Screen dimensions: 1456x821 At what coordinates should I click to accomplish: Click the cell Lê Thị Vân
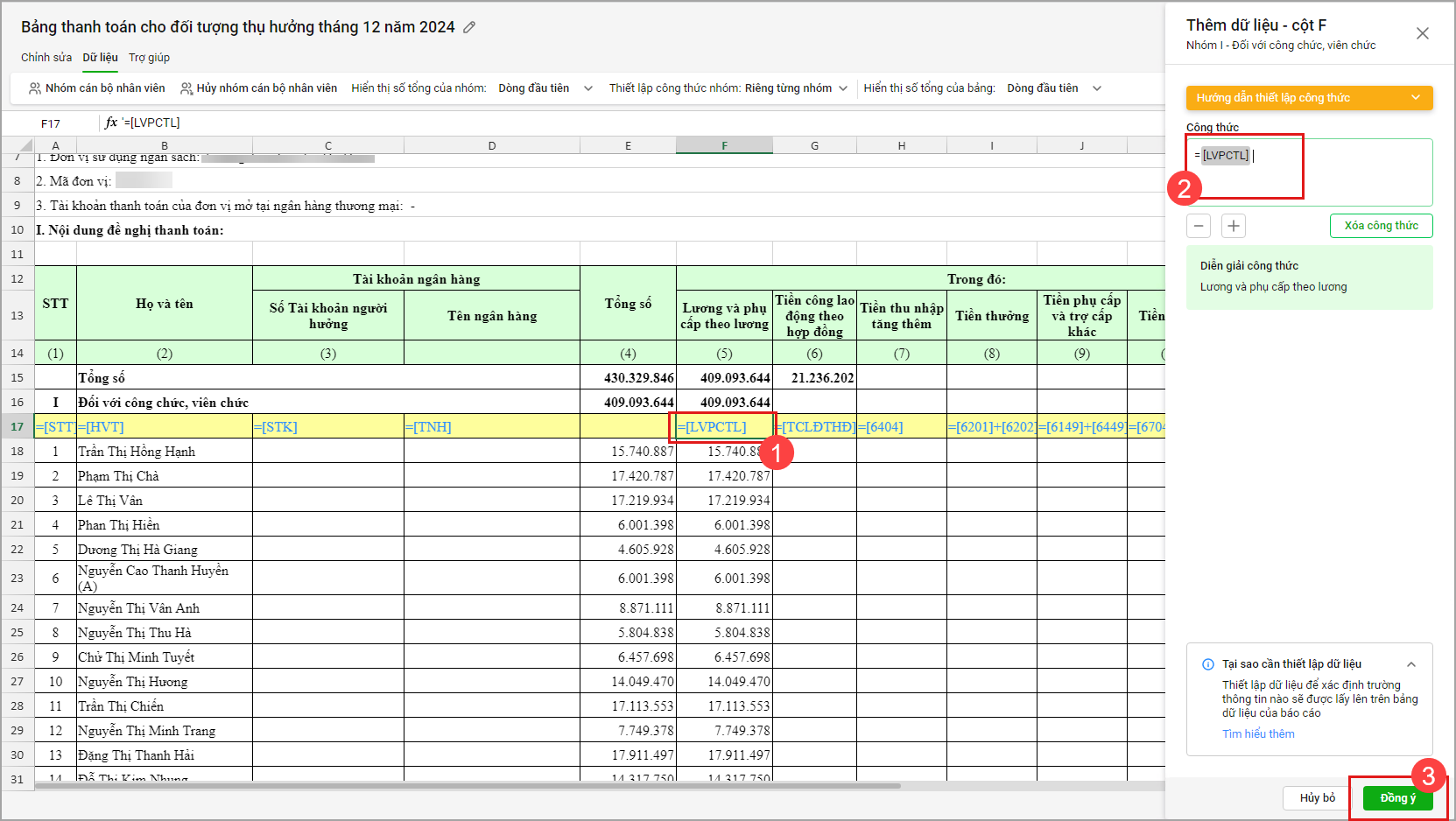pyautogui.click(x=165, y=501)
